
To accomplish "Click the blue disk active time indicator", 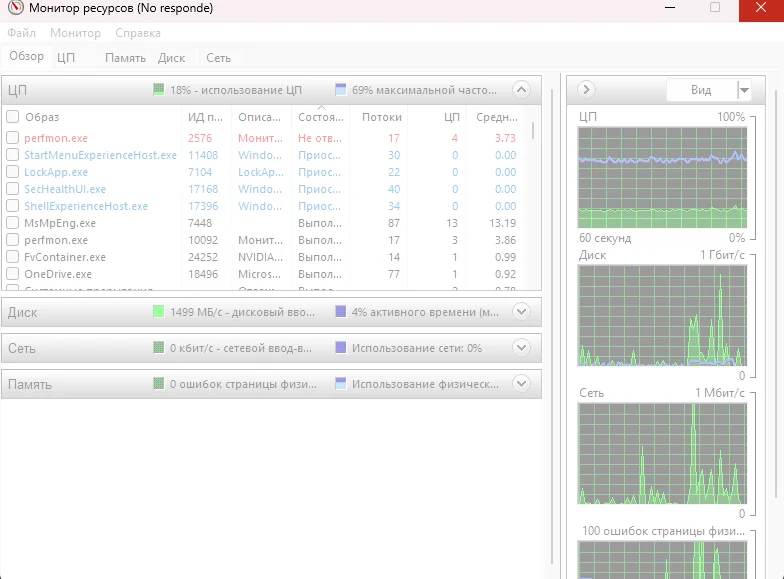I will (x=341, y=312).
